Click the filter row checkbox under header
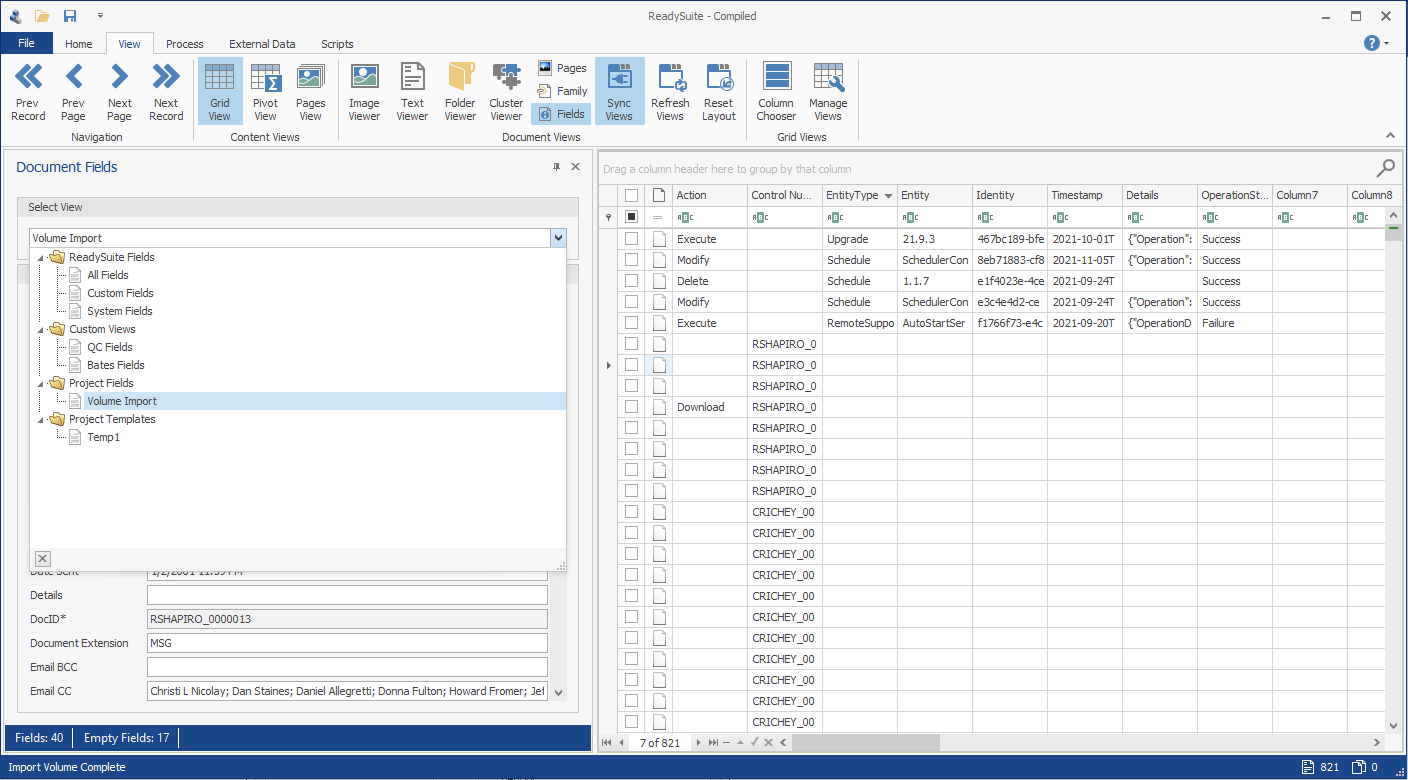 tap(631, 216)
